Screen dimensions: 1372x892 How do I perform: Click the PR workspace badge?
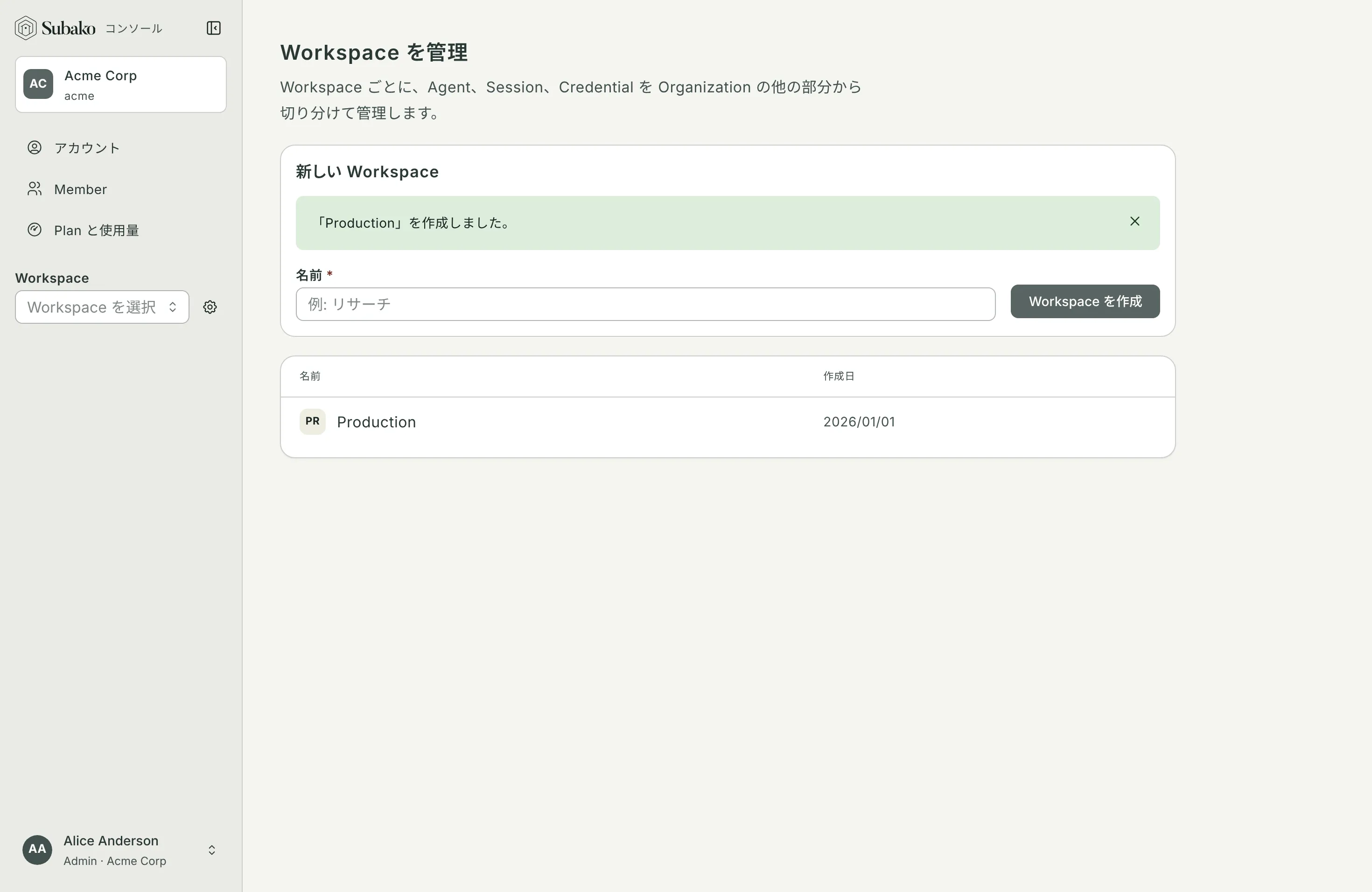313,421
